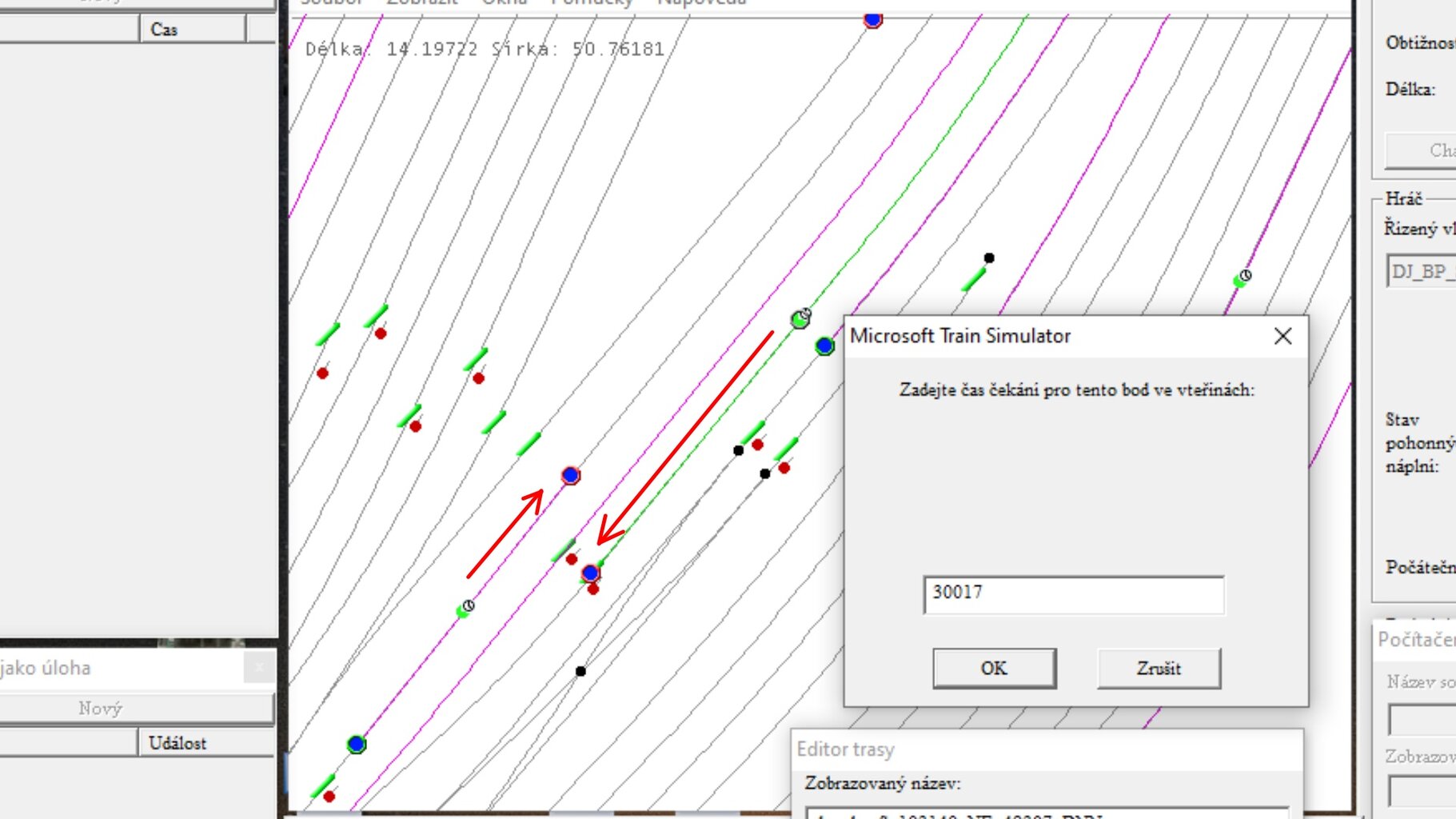
Task: Click the wait time field containing 30017
Action: (1073, 594)
